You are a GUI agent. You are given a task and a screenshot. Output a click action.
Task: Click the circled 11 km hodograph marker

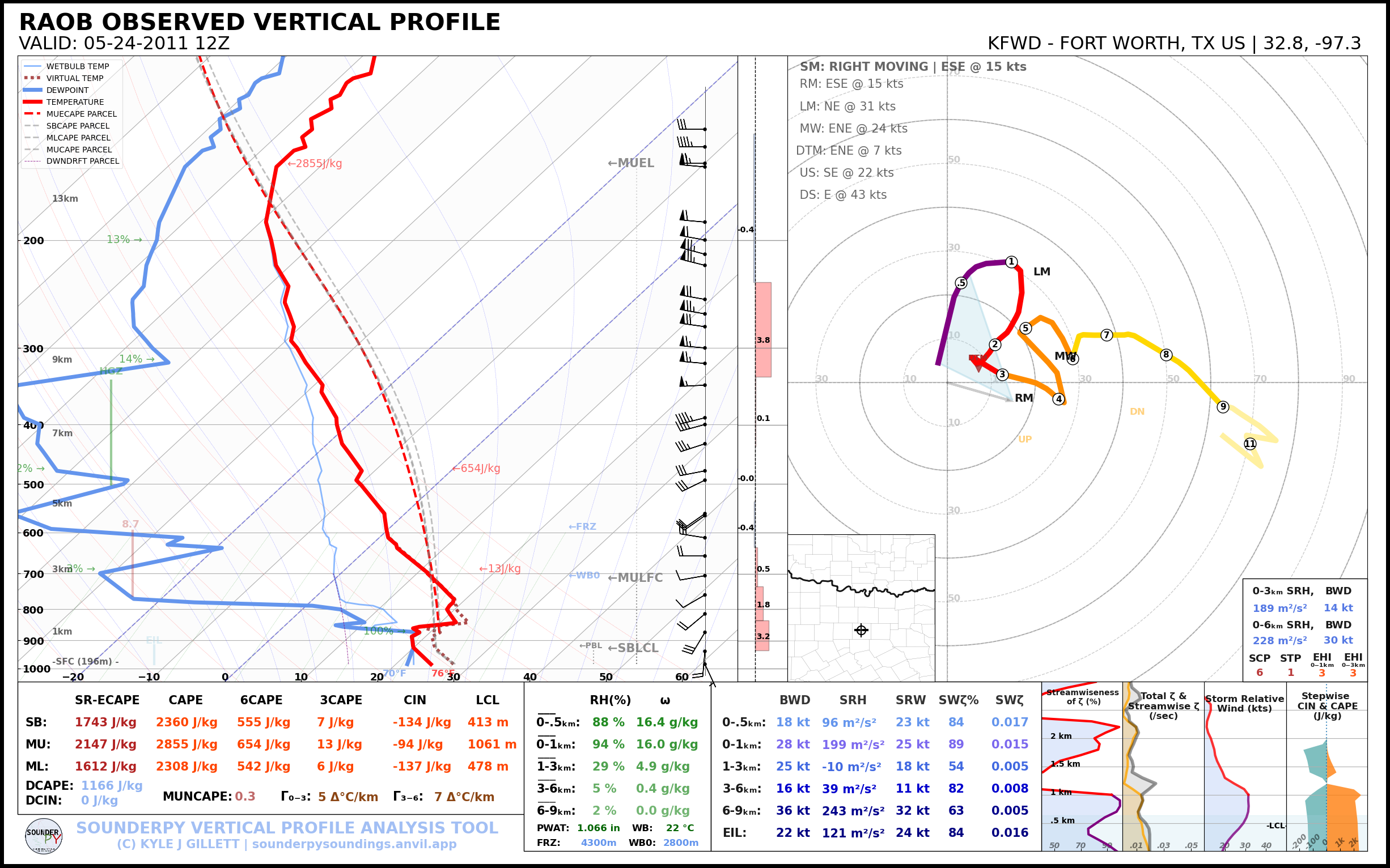(x=1250, y=444)
